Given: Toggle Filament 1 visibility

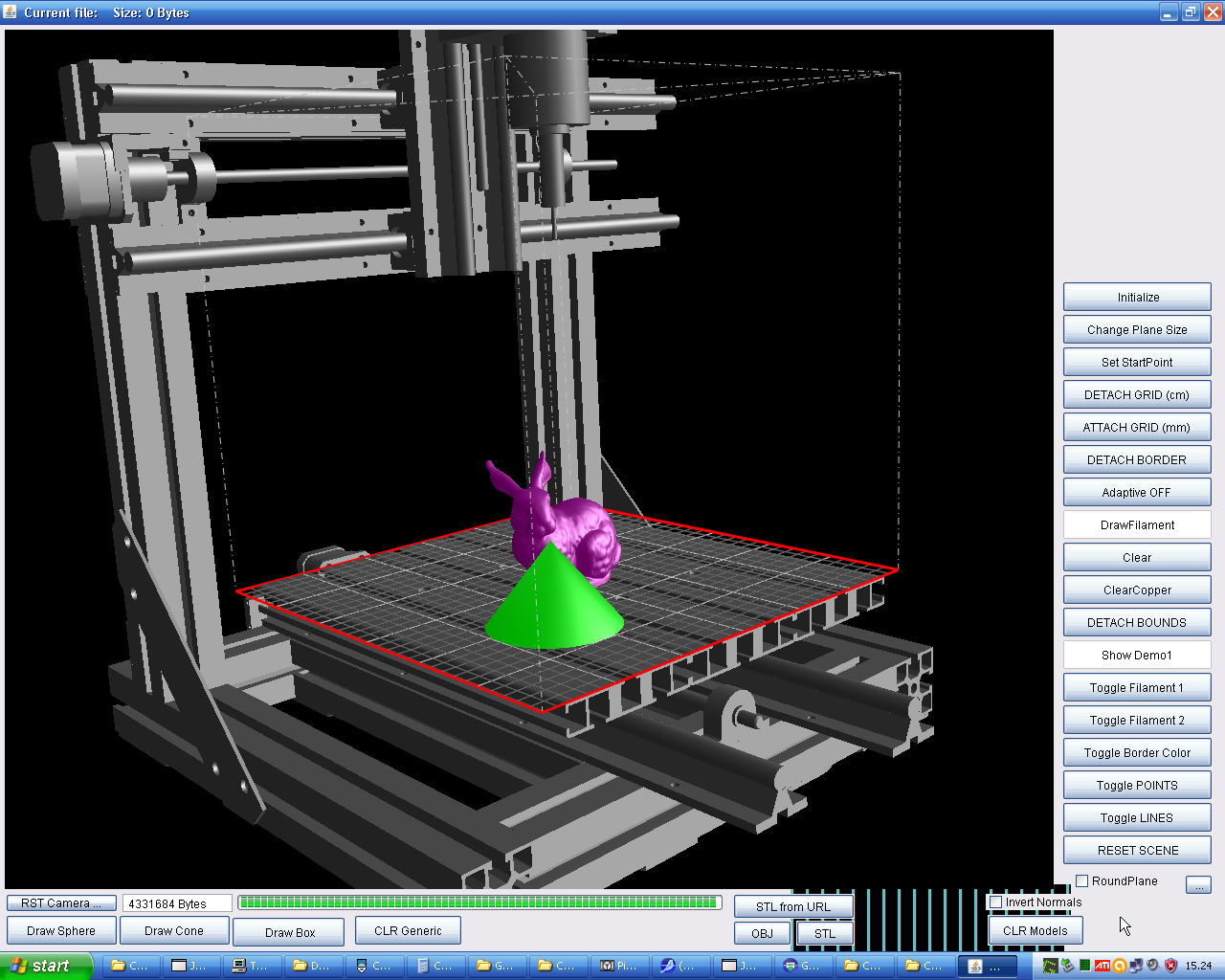Looking at the screenshot, I should [1137, 687].
